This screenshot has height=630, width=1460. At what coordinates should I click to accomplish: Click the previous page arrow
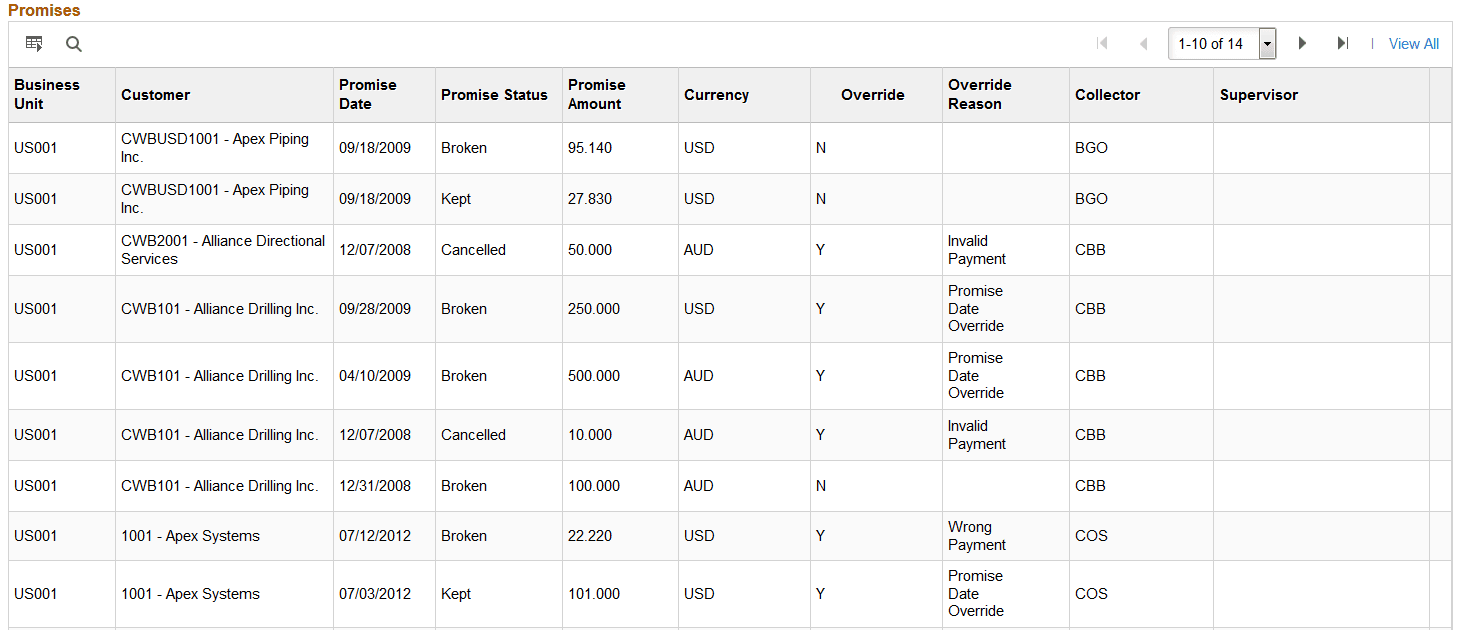1143,43
